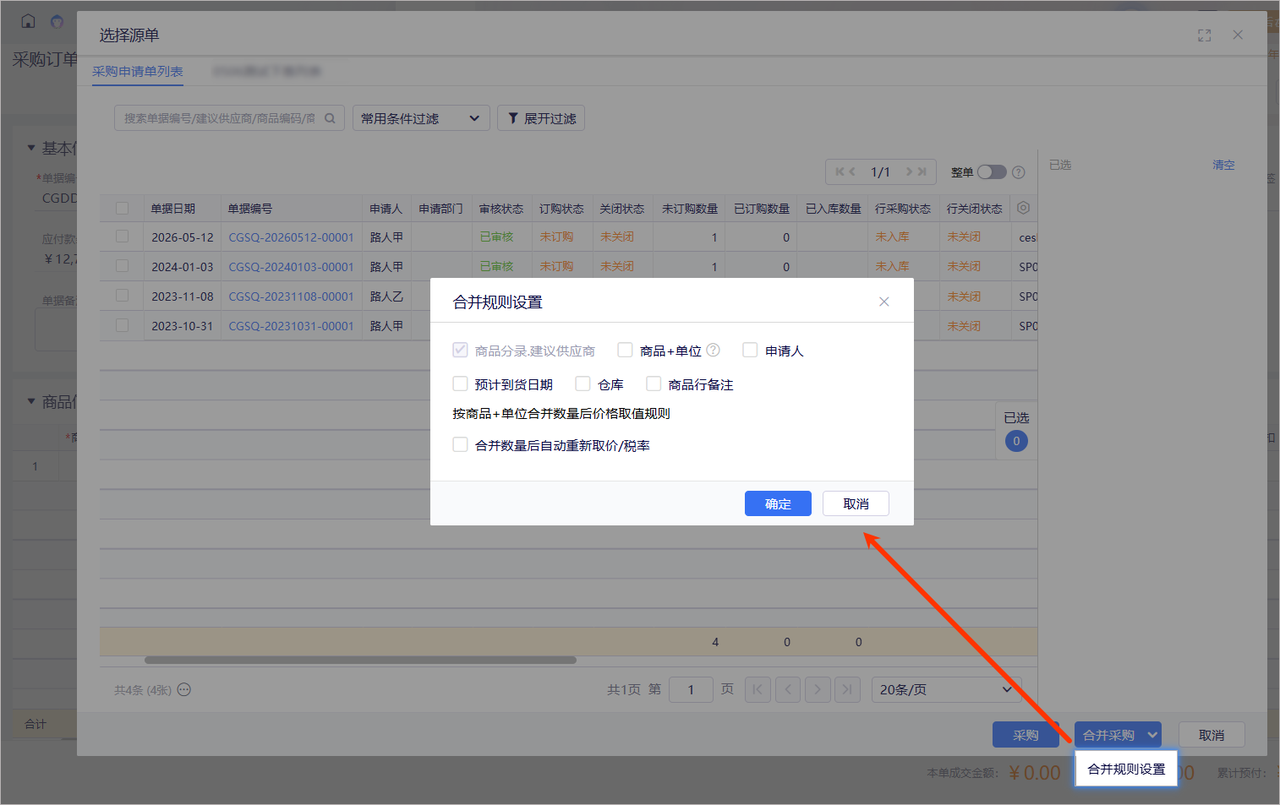Click the help icon beside 商品+单位
The height and width of the screenshot is (805, 1280).
(713, 350)
